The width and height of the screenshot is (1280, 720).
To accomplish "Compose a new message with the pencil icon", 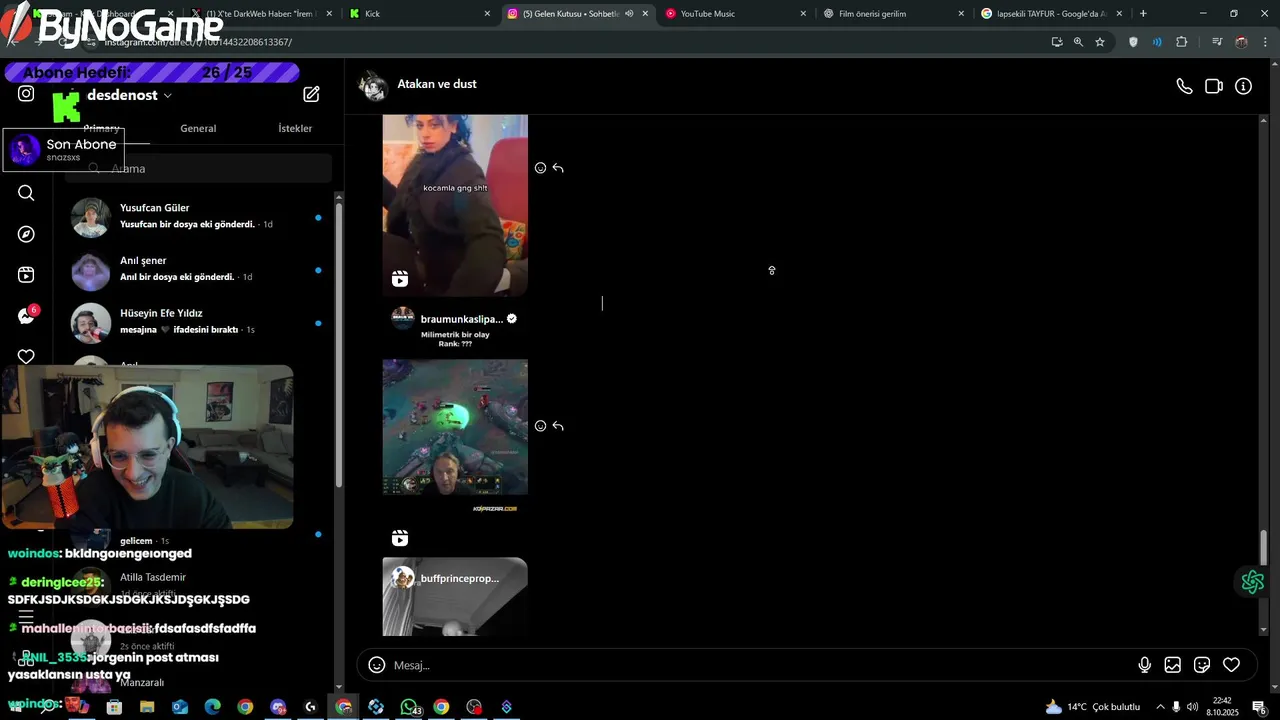I will pos(312,94).
